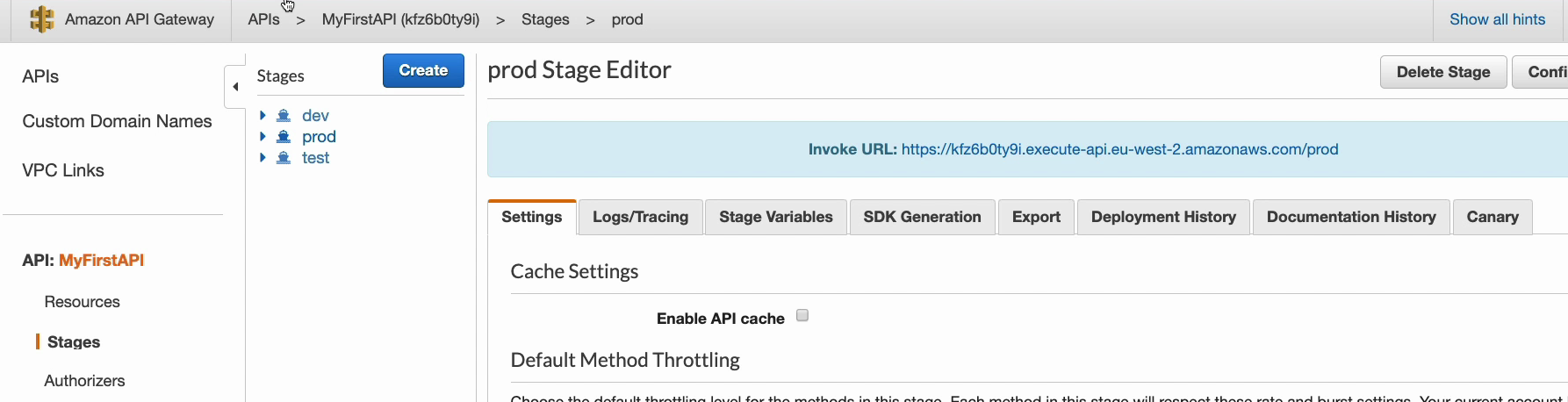Click the APIs breadcrumb link
The image size is (1568, 402).
tap(263, 19)
